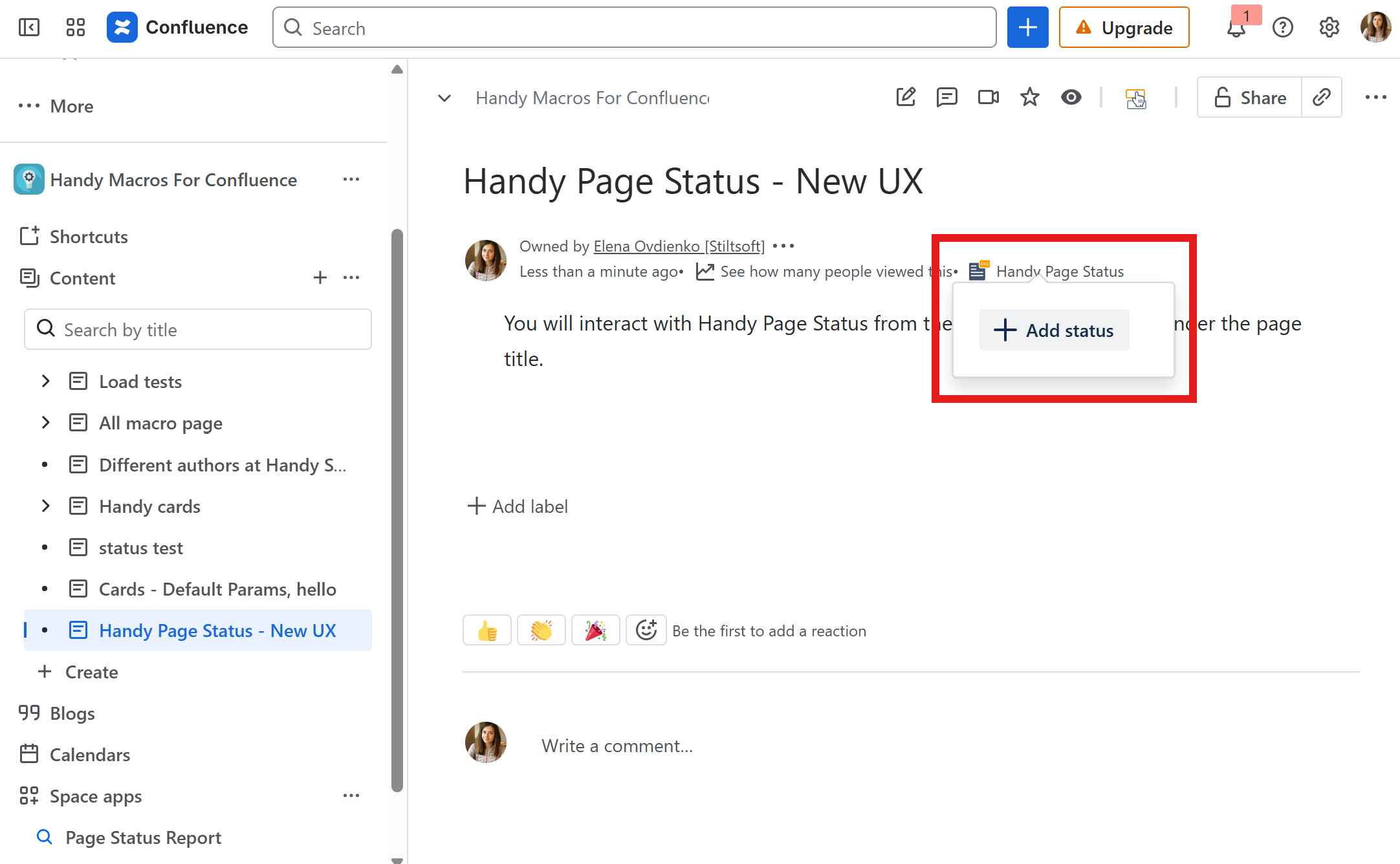Open the breadcrumb chevron dropdown
This screenshot has width=1400, height=864.
(x=444, y=98)
